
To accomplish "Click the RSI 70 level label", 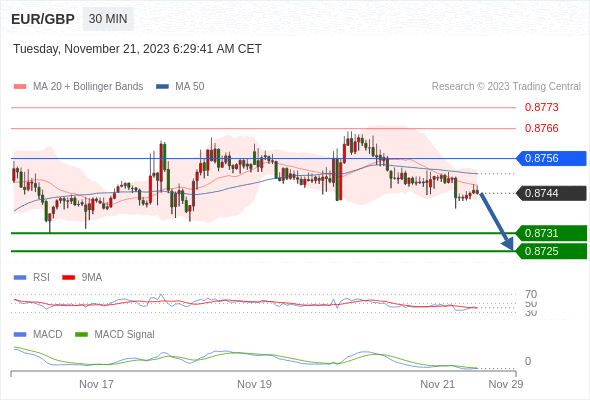I will click(531, 294).
